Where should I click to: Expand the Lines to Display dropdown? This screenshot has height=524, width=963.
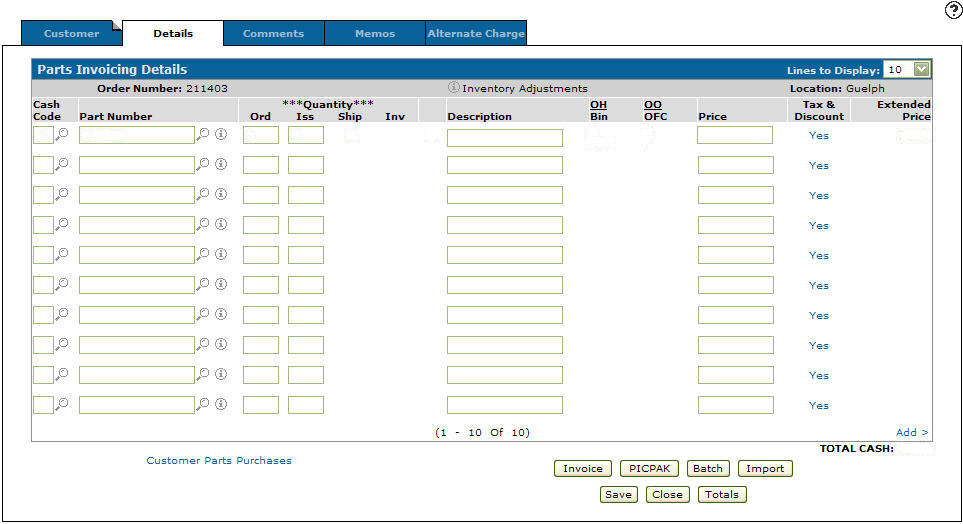tap(921, 70)
